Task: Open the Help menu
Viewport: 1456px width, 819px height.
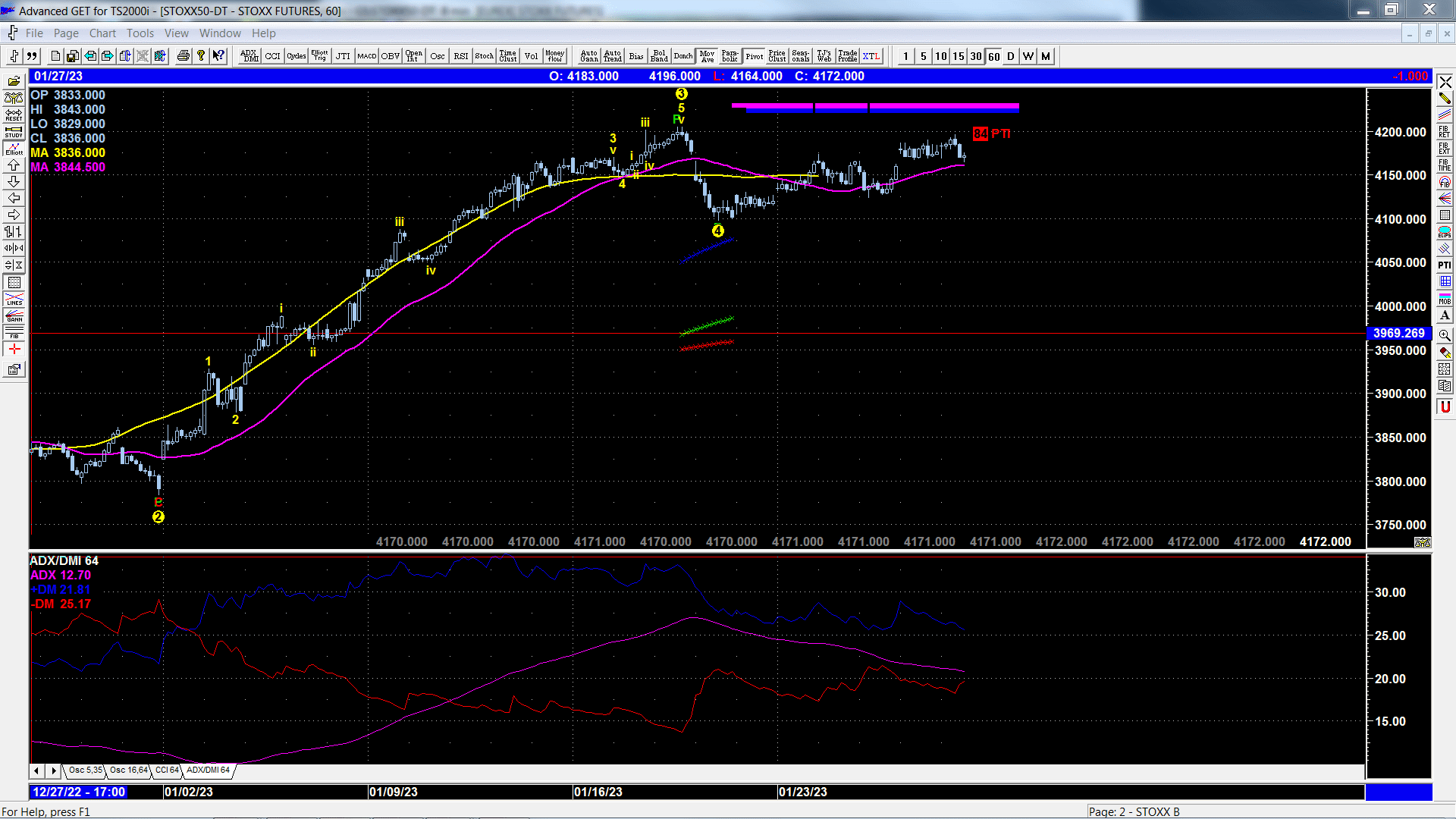Action: point(264,33)
